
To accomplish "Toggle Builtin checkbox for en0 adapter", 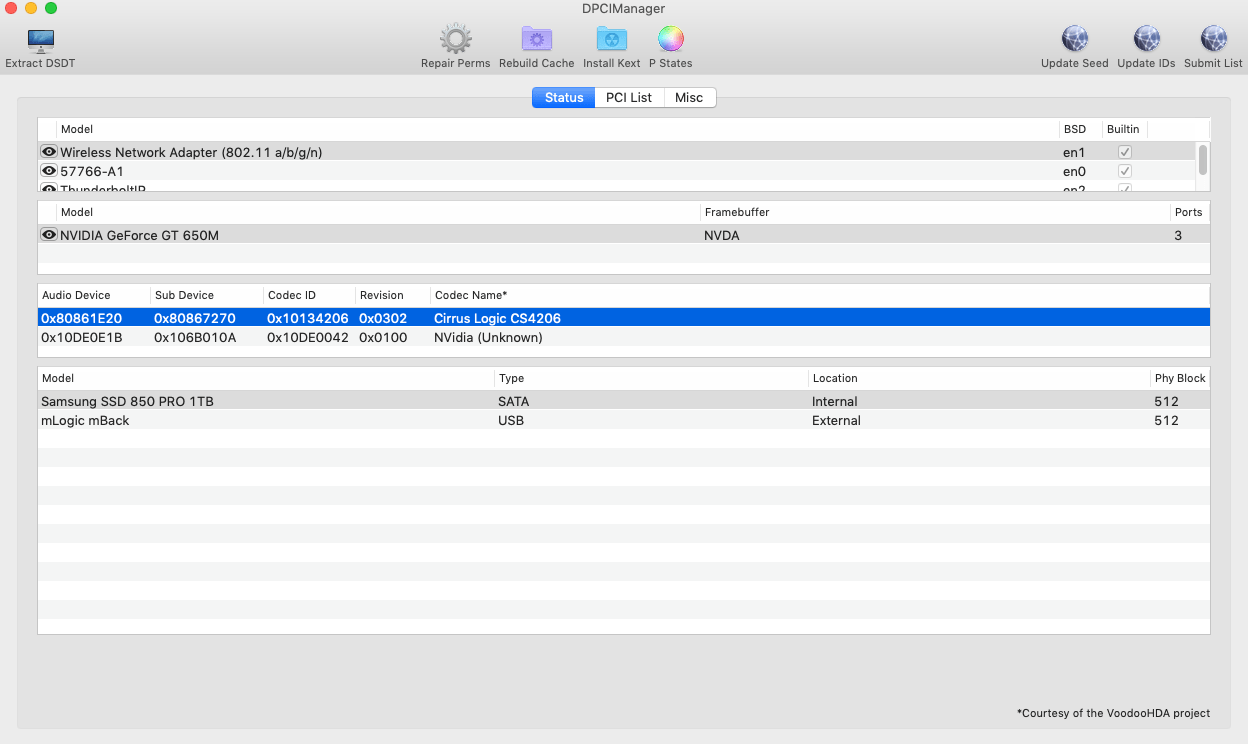I will point(1125,171).
